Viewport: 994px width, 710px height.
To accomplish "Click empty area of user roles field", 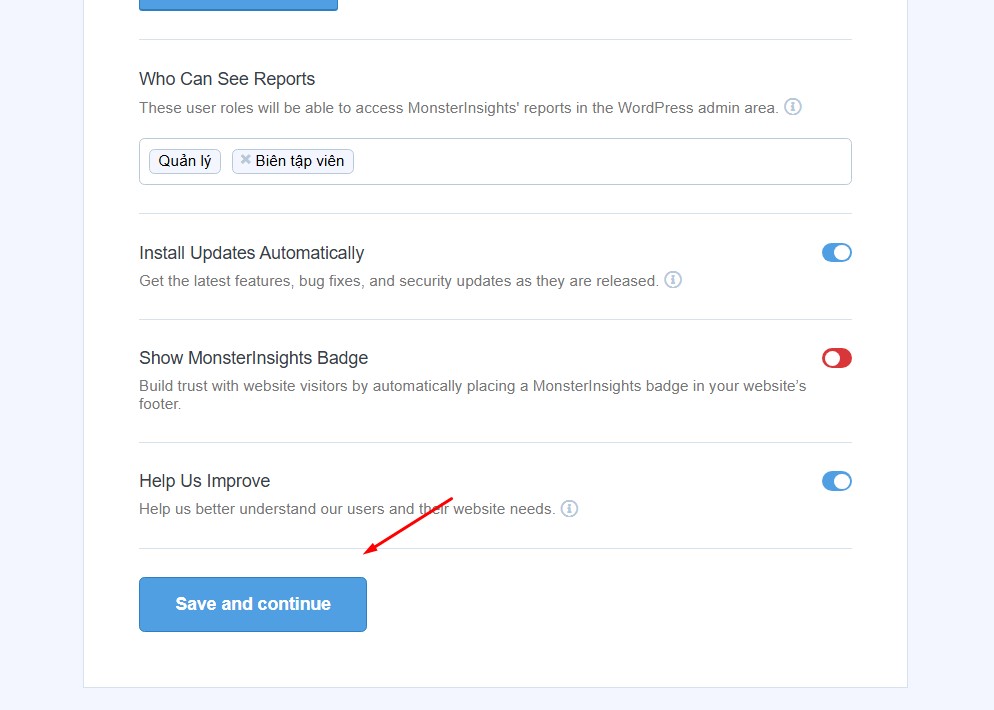I will coord(602,162).
